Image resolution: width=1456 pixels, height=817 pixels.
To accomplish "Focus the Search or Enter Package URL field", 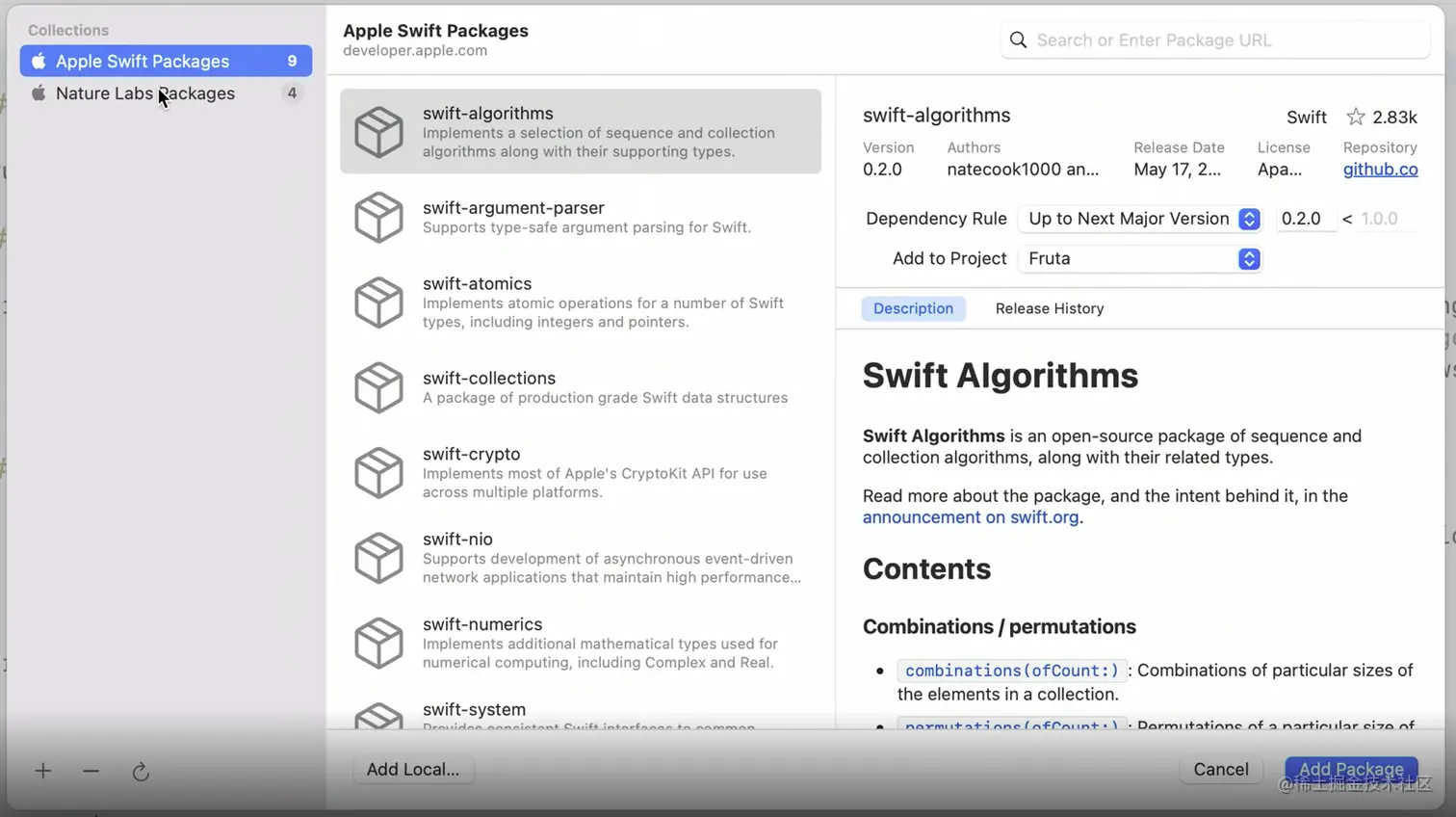I will click(1215, 40).
